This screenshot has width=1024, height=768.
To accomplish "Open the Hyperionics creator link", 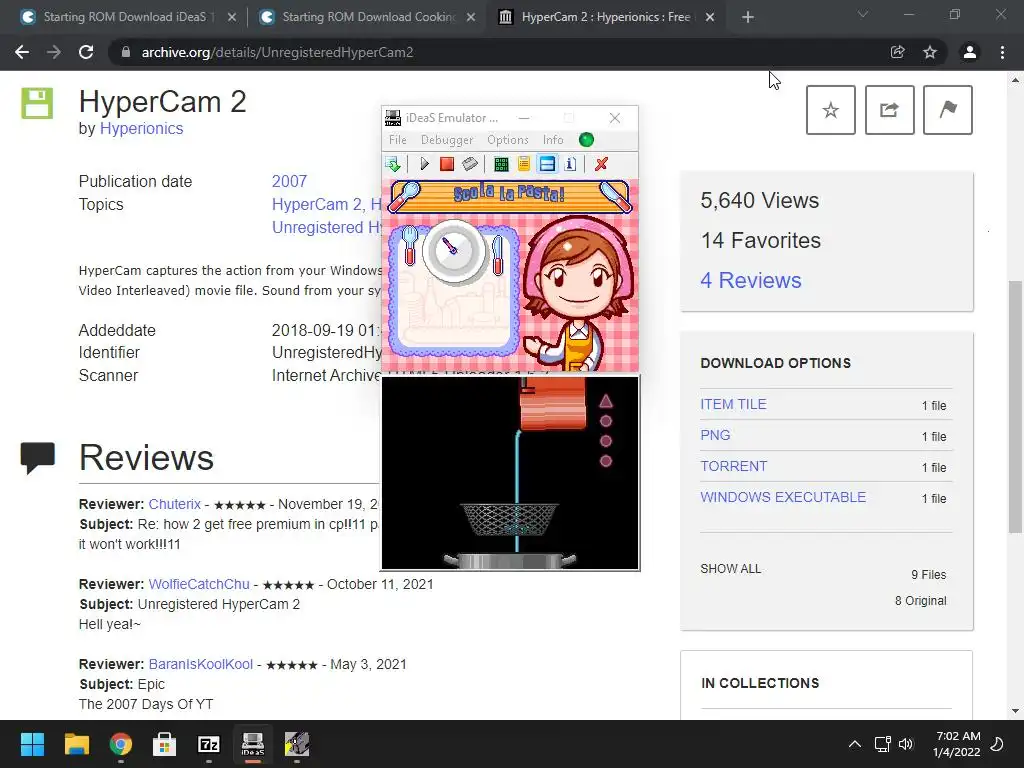I will (x=141, y=129).
